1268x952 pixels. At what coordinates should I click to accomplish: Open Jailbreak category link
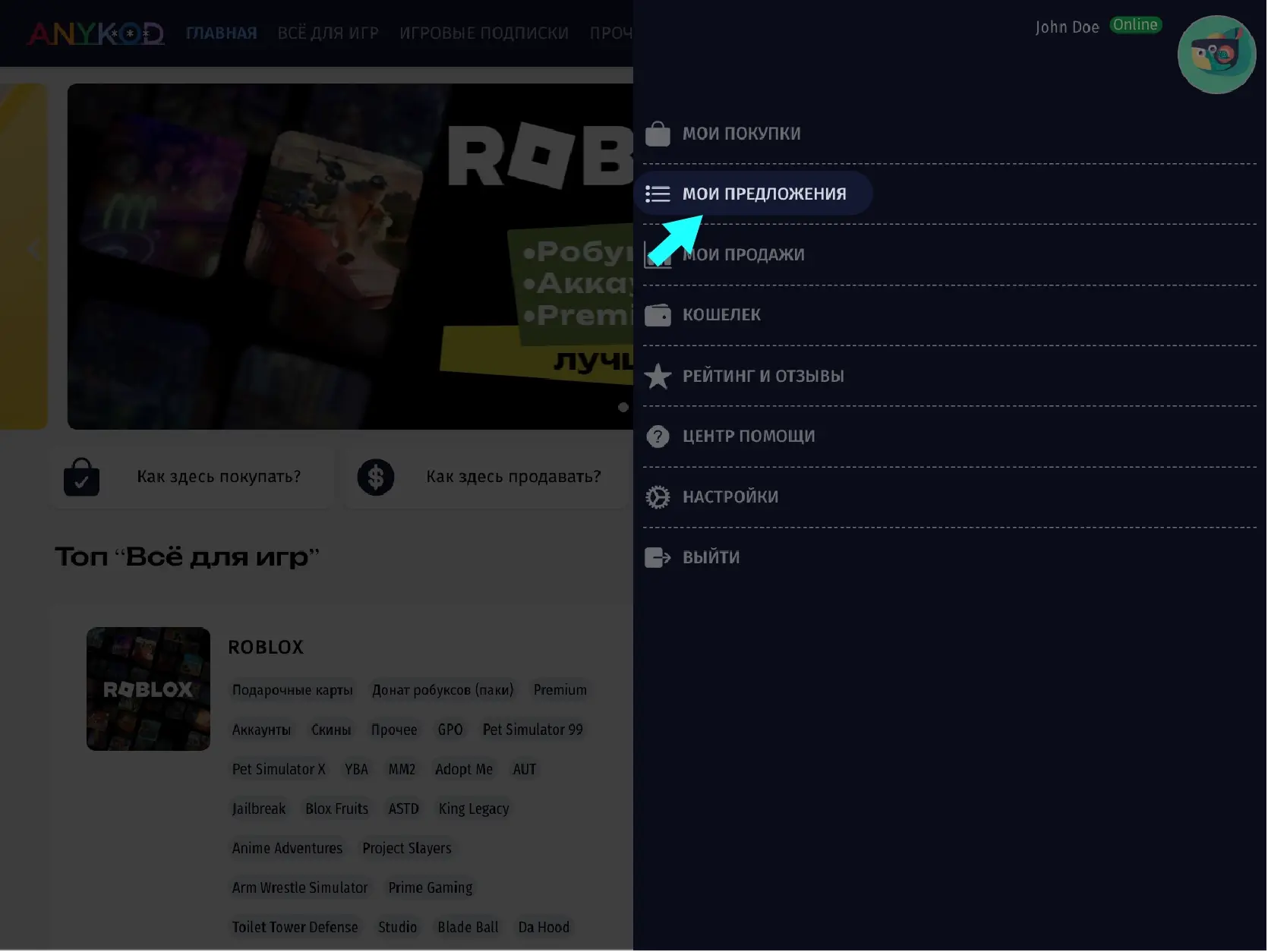259,809
